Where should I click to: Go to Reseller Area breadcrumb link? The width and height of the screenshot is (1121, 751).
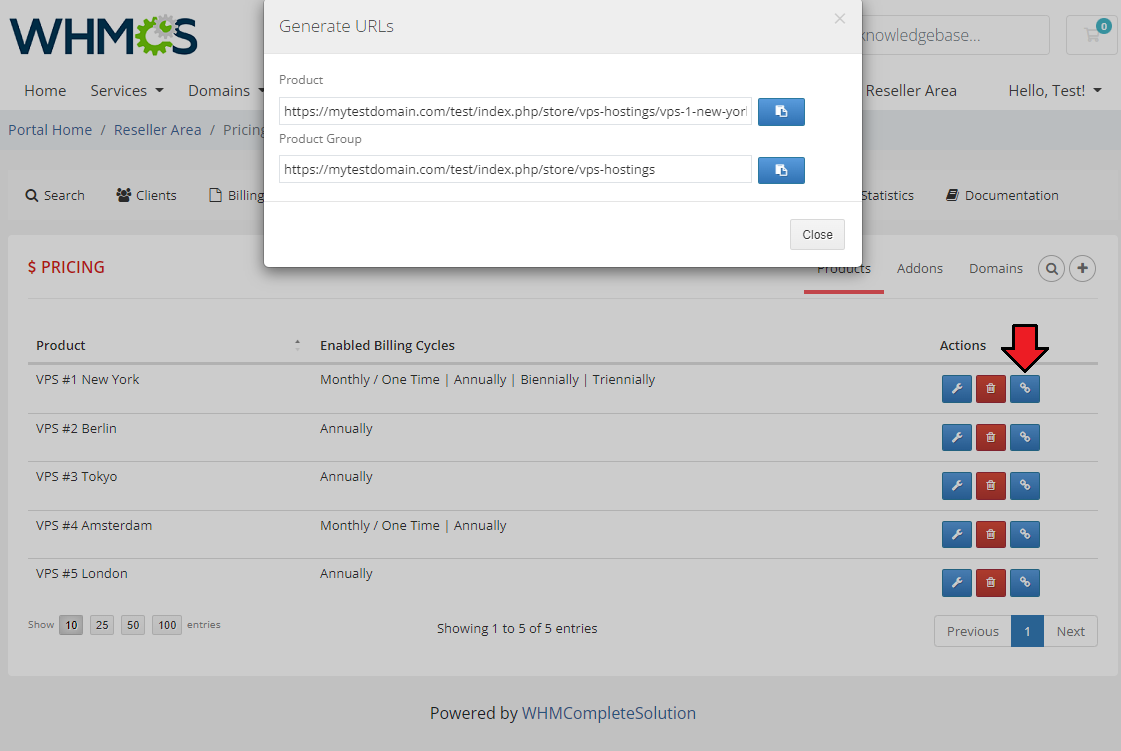(x=157, y=130)
